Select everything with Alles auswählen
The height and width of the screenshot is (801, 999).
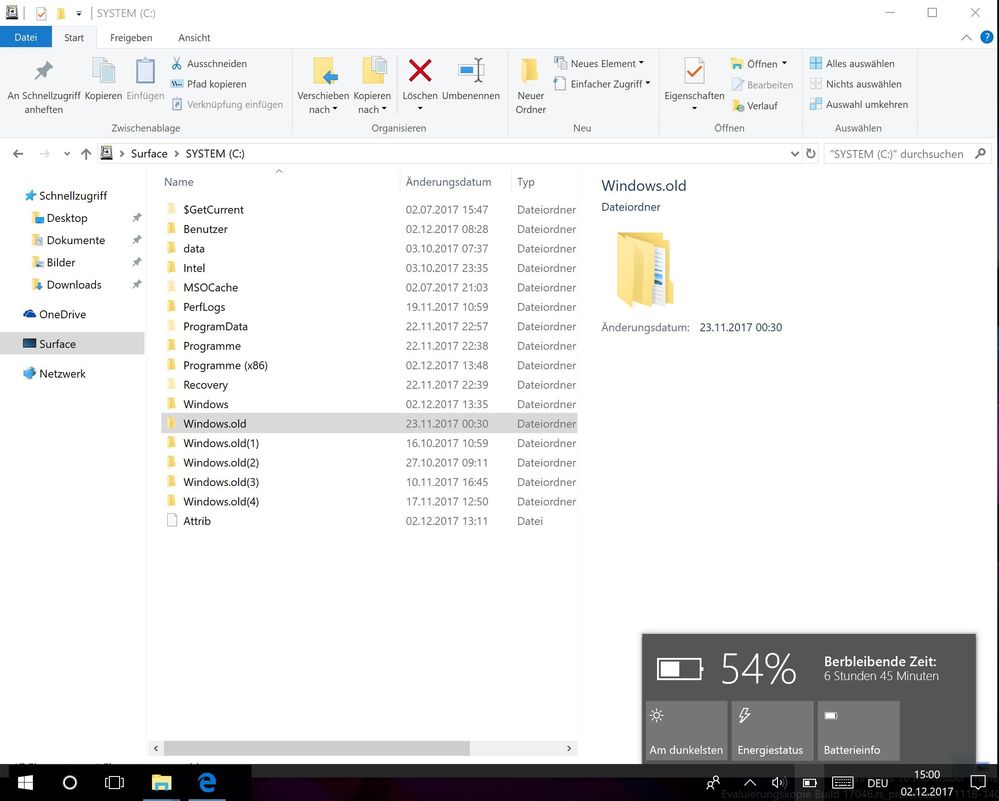click(x=852, y=64)
